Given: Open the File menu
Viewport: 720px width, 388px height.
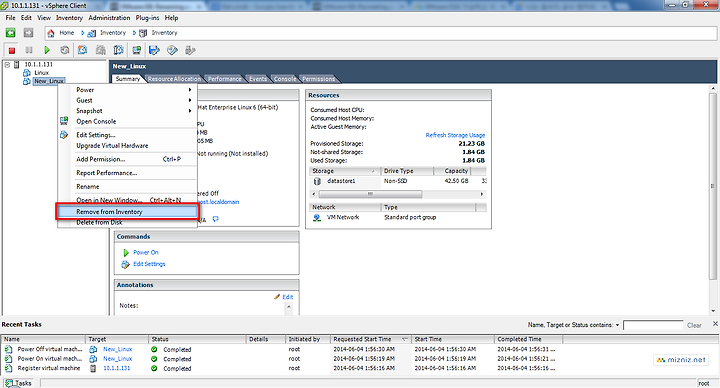Looking at the screenshot, I should [x=10, y=18].
